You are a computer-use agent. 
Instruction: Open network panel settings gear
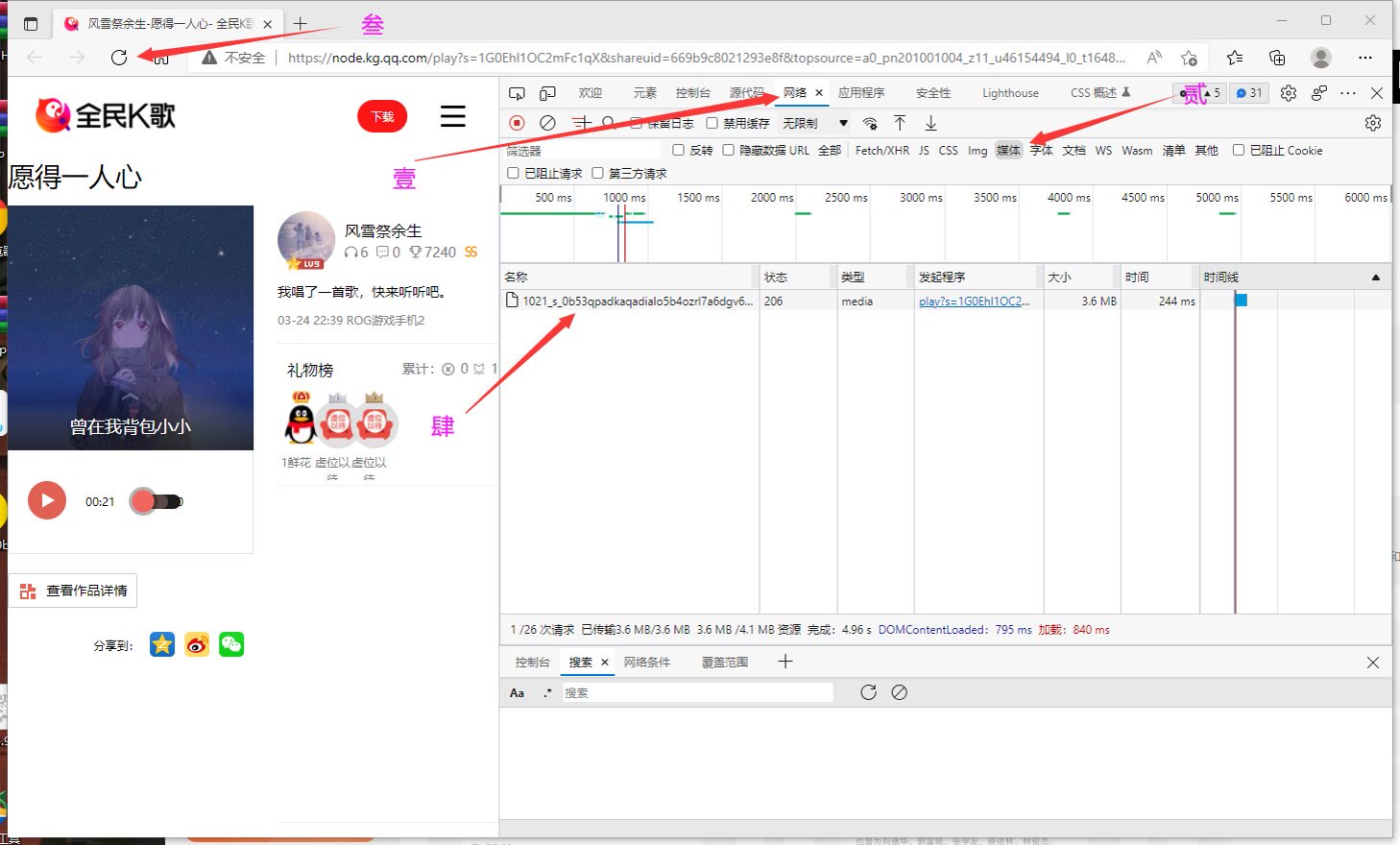pos(1373,123)
